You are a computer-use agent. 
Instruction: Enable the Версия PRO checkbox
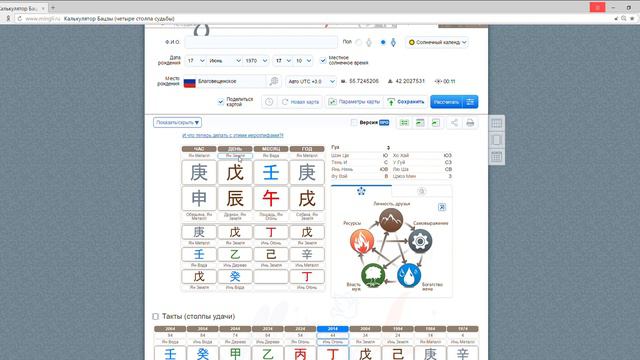(x=354, y=122)
